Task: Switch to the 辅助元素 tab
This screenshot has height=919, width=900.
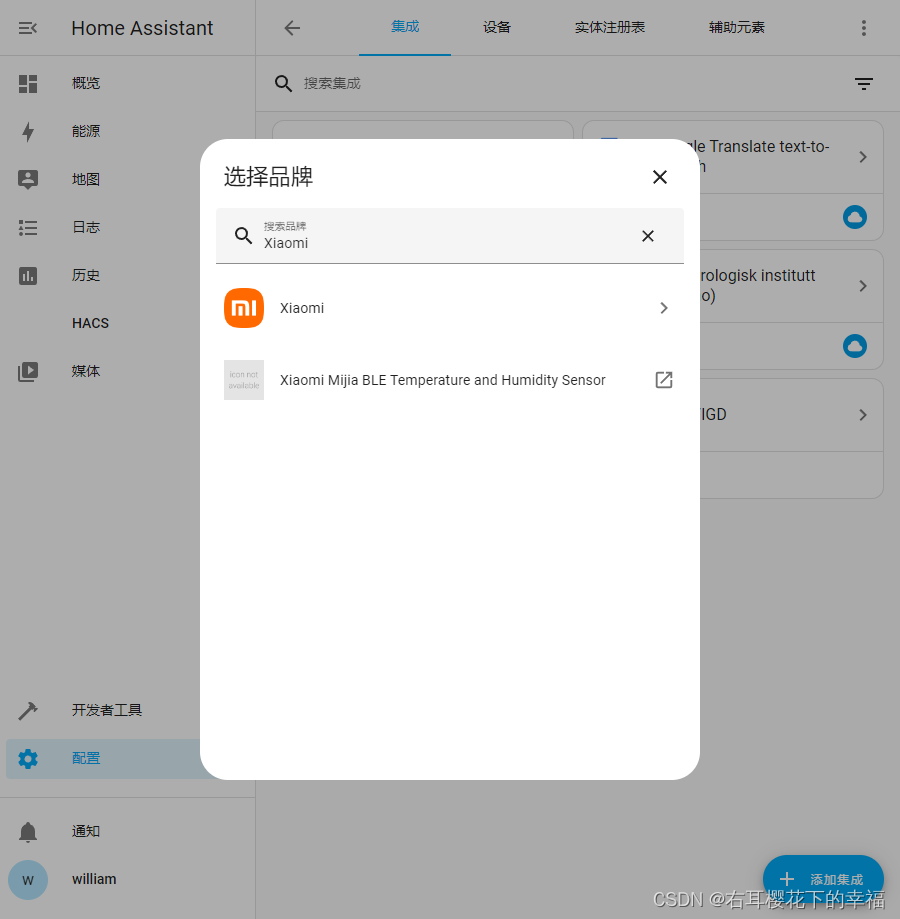Action: pos(737,28)
